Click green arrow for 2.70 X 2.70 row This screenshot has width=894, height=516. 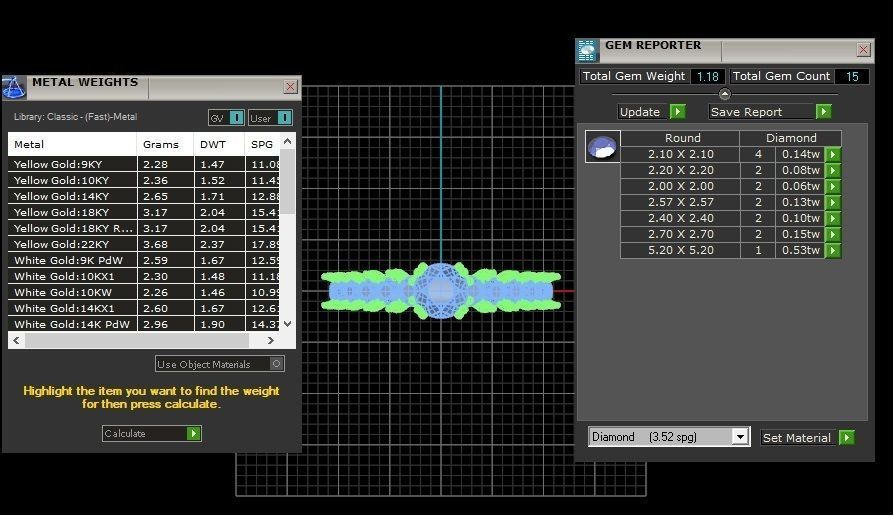point(833,234)
